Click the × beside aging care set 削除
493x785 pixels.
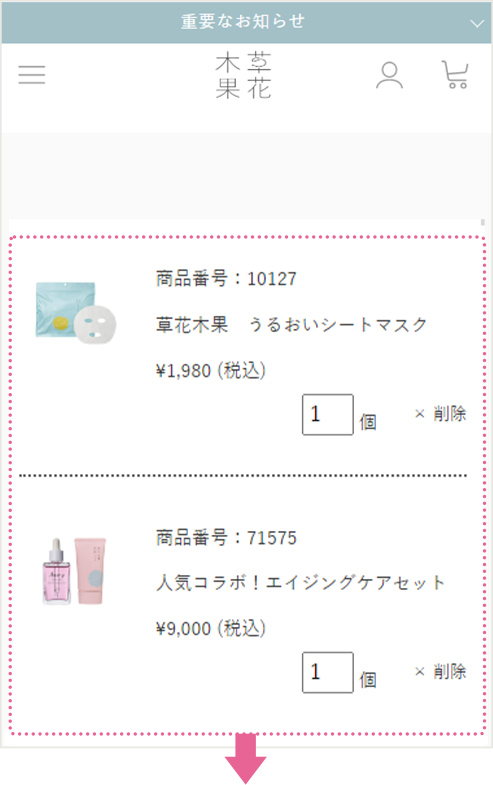click(419, 671)
